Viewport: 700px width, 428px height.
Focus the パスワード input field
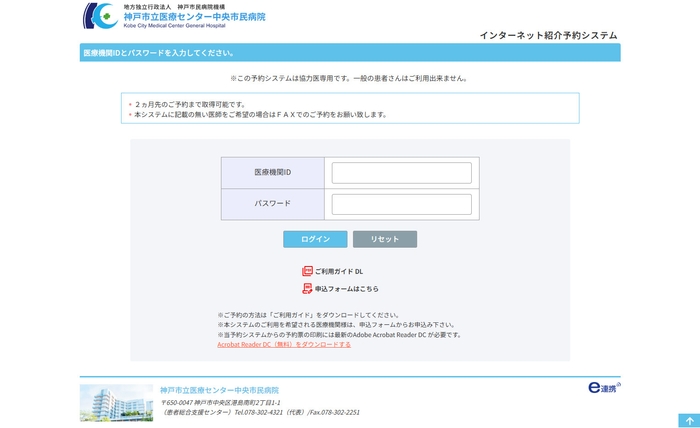point(401,204)
